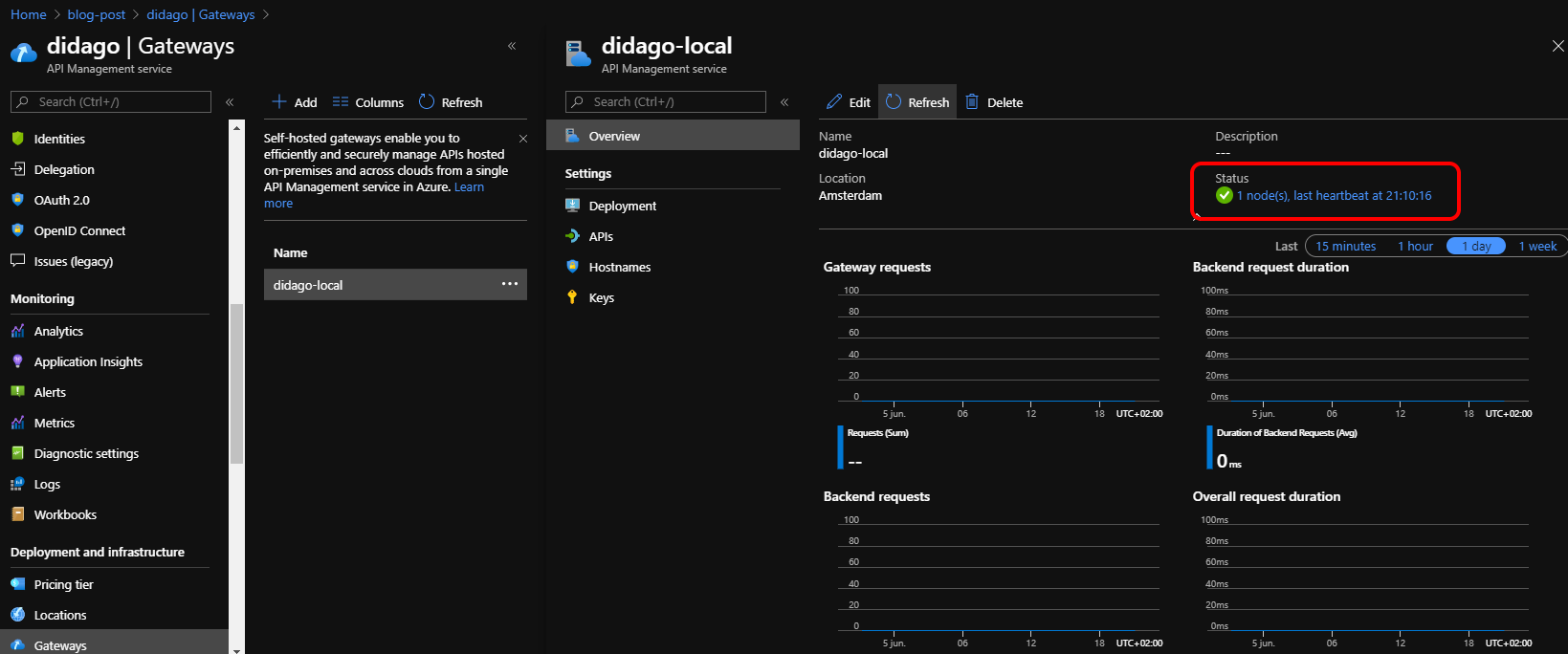Viewport: 1568px width, 654px height.
Task: Open Keys via the key icon
Action: point(572,297)
